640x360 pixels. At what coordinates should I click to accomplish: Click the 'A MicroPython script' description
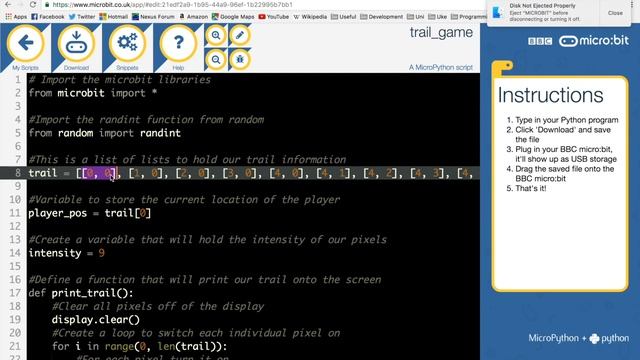tap(441, 67)
